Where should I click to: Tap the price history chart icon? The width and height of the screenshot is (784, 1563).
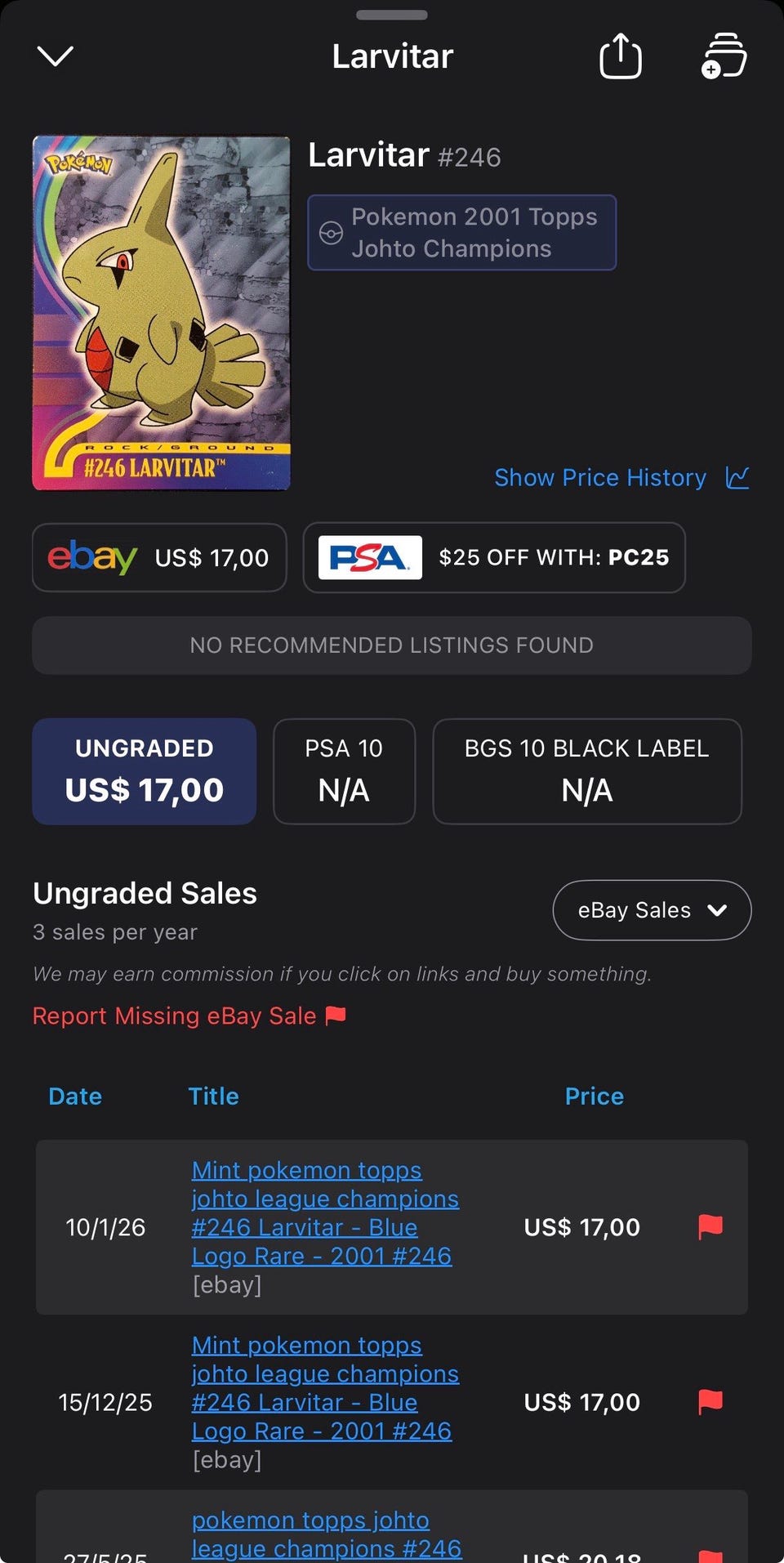pos(737,477)
